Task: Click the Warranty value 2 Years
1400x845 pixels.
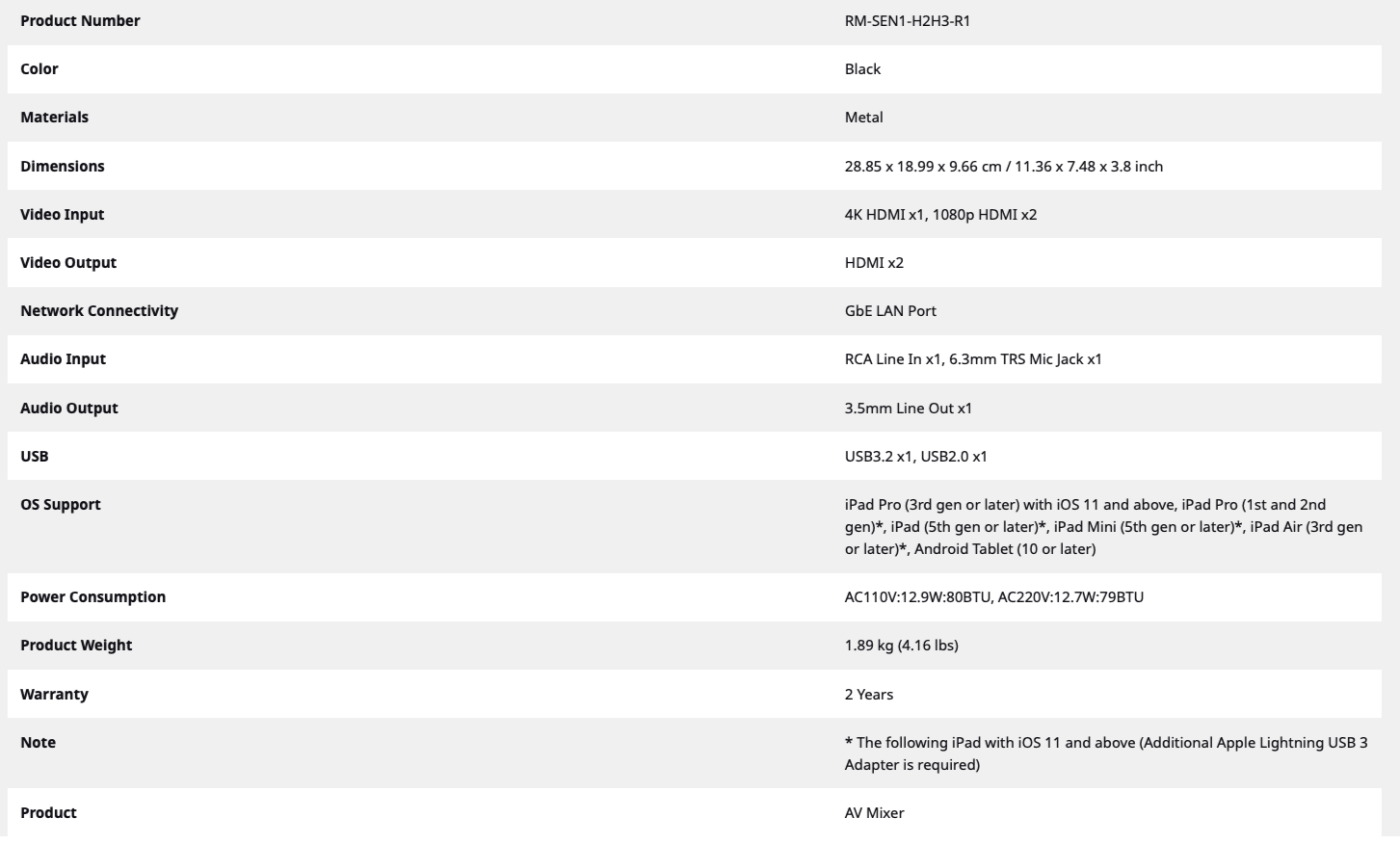Action: [x=868, y=695]
